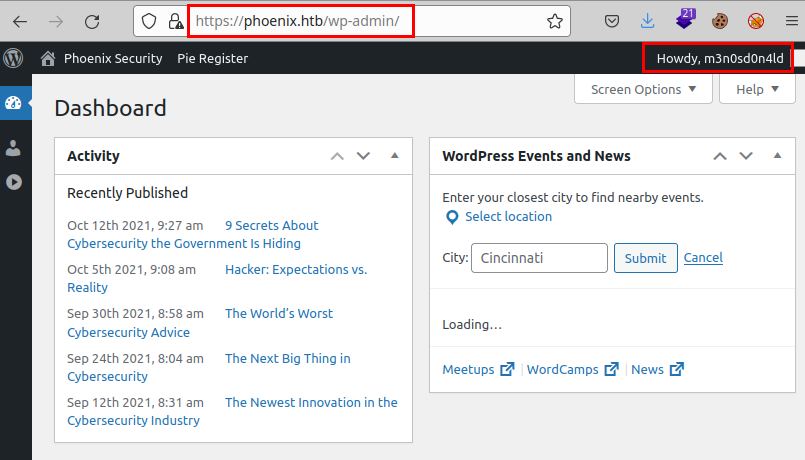Image resolution: width=805 pixels, height=460 pixels.
Task: Click the Activity panel title
Action: coord(93,156)
